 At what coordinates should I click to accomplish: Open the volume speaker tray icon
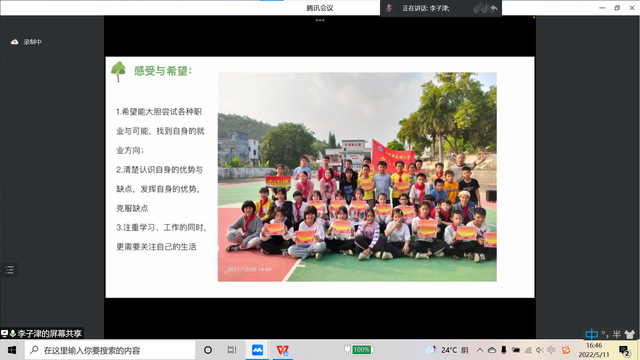point(540,350)
